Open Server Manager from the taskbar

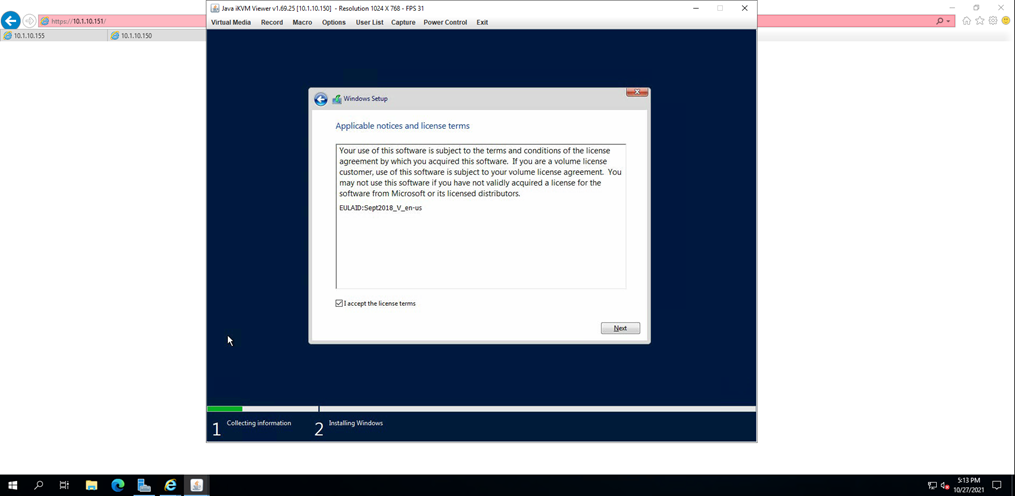tap(144, 485)
